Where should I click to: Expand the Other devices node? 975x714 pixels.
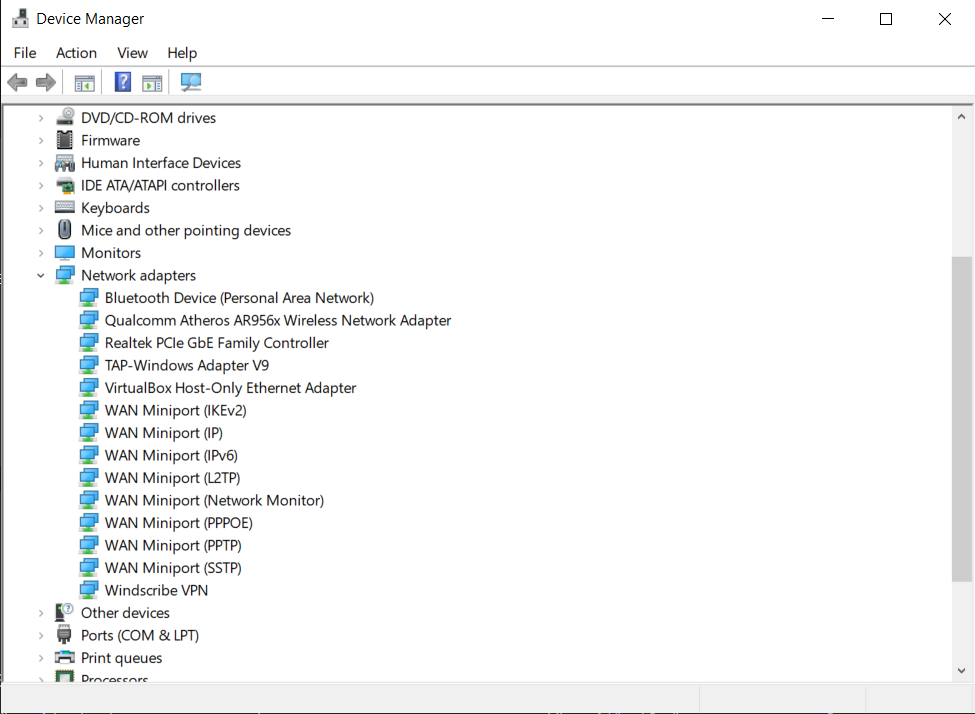point(41,613)
